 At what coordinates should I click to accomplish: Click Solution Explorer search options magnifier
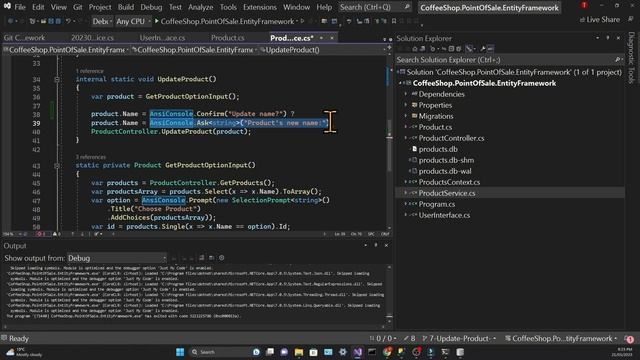[618, 60]
